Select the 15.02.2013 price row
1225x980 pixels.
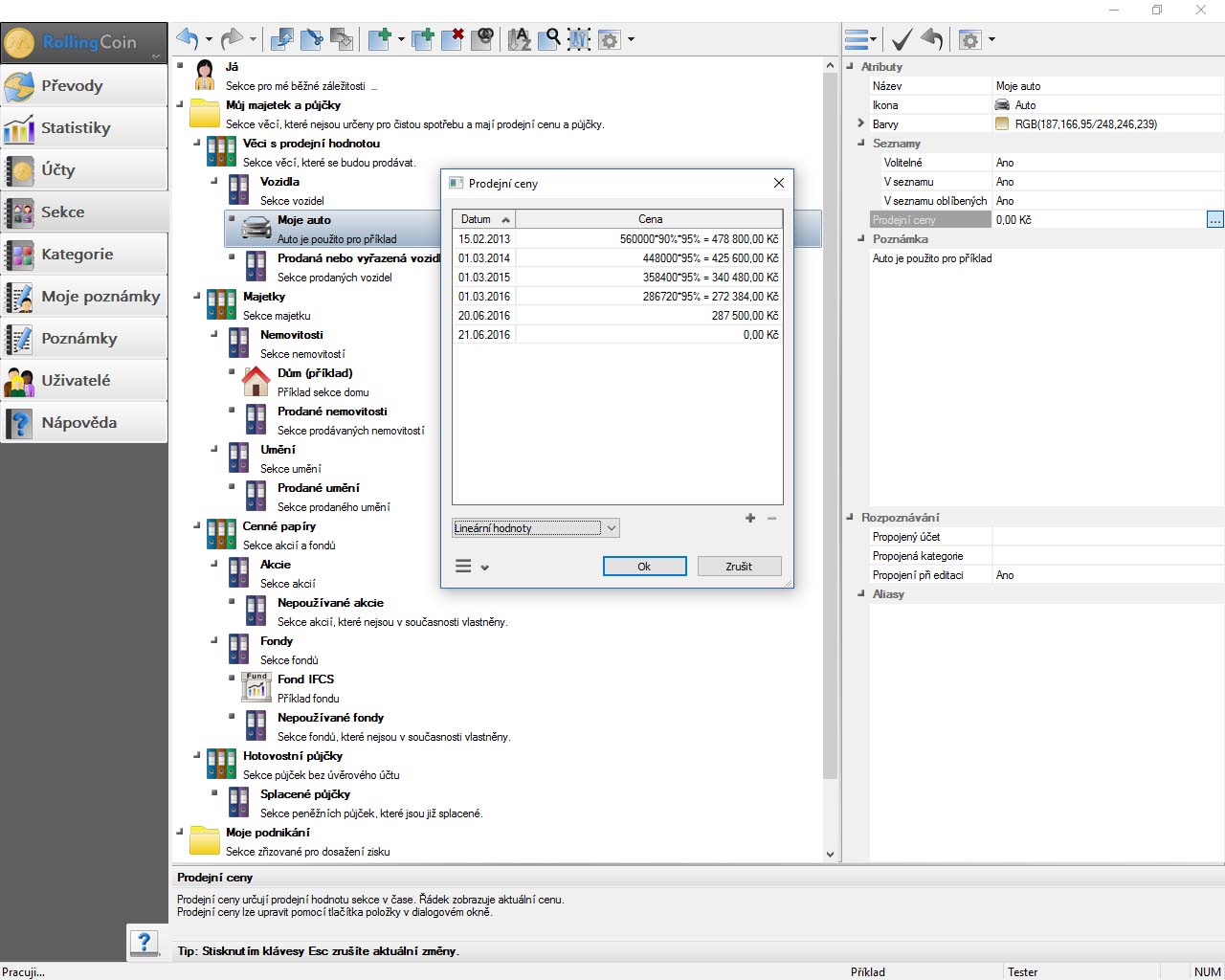[617, 238]
